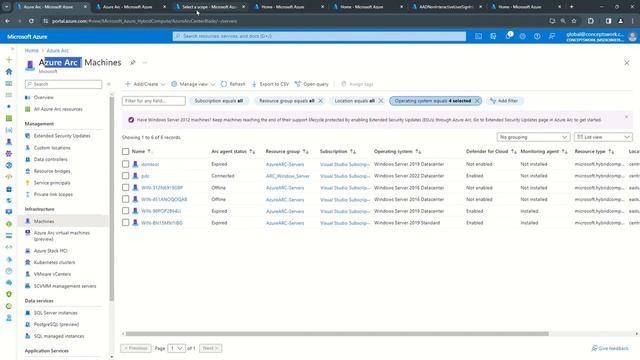Toggle the select-all checkbox in table header
Screen dimensions: 640x360
pos(125,151)
